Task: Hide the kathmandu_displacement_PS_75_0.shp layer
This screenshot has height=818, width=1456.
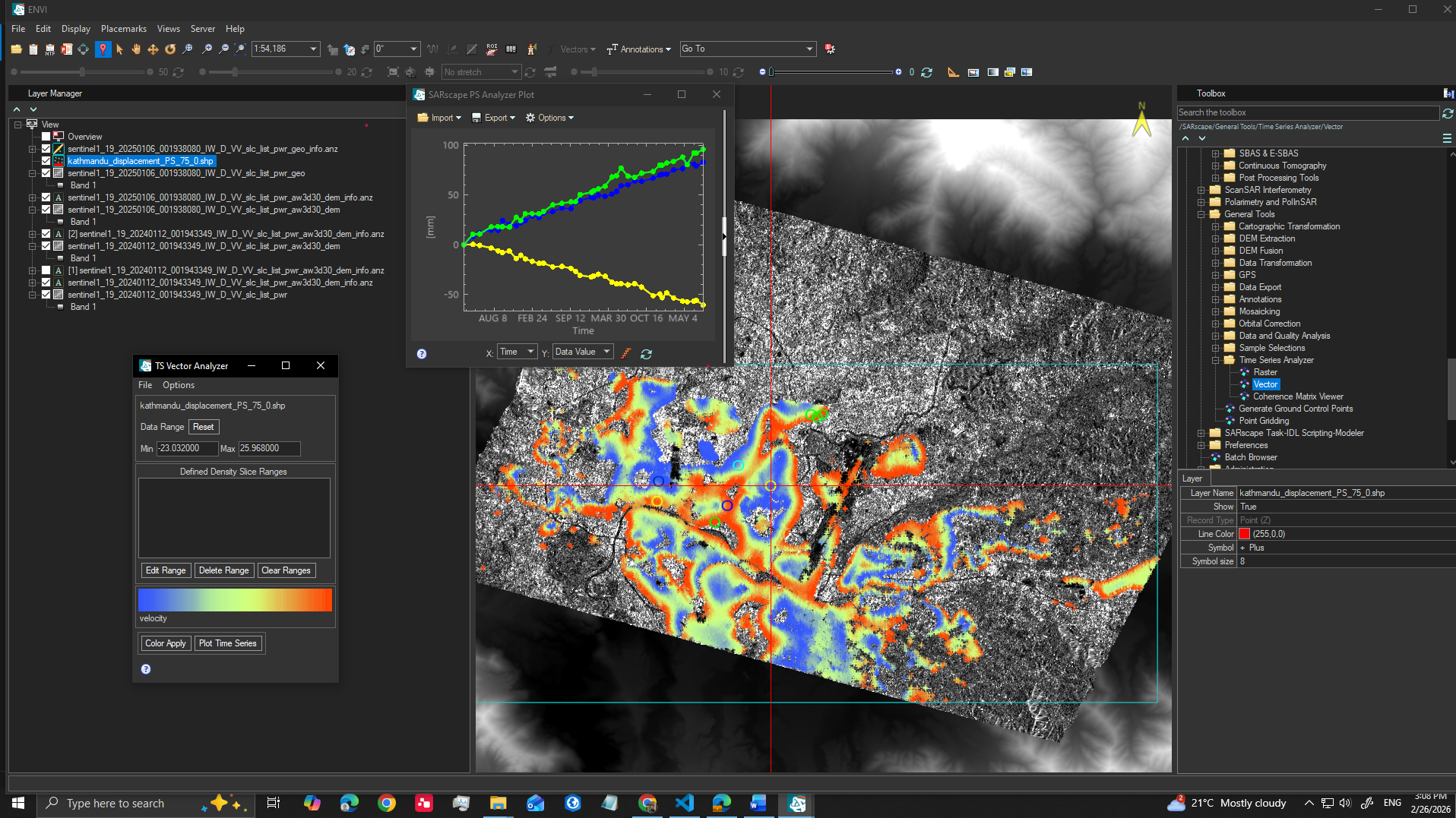Action: (46, 161)
